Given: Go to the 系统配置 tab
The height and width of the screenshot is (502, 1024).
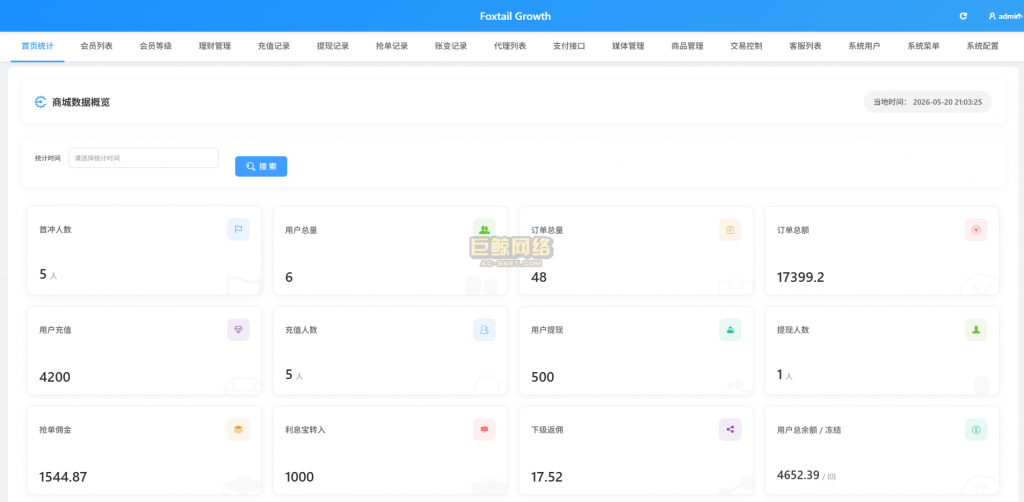Looking at the screenshot, I should pyautogui.click(x=983, y=46).
